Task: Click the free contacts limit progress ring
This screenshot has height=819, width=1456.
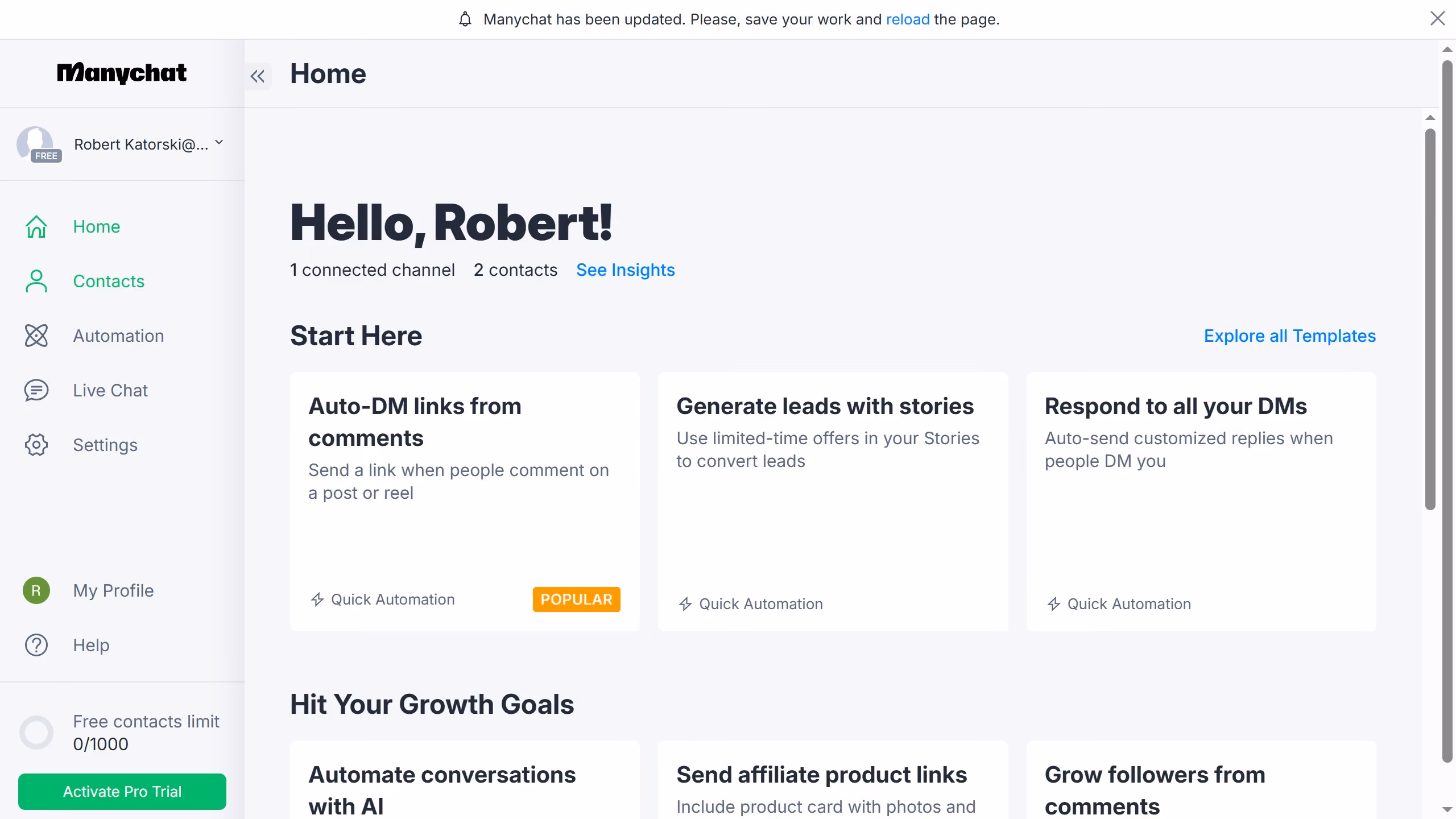Action: click(x=36, y=732)
